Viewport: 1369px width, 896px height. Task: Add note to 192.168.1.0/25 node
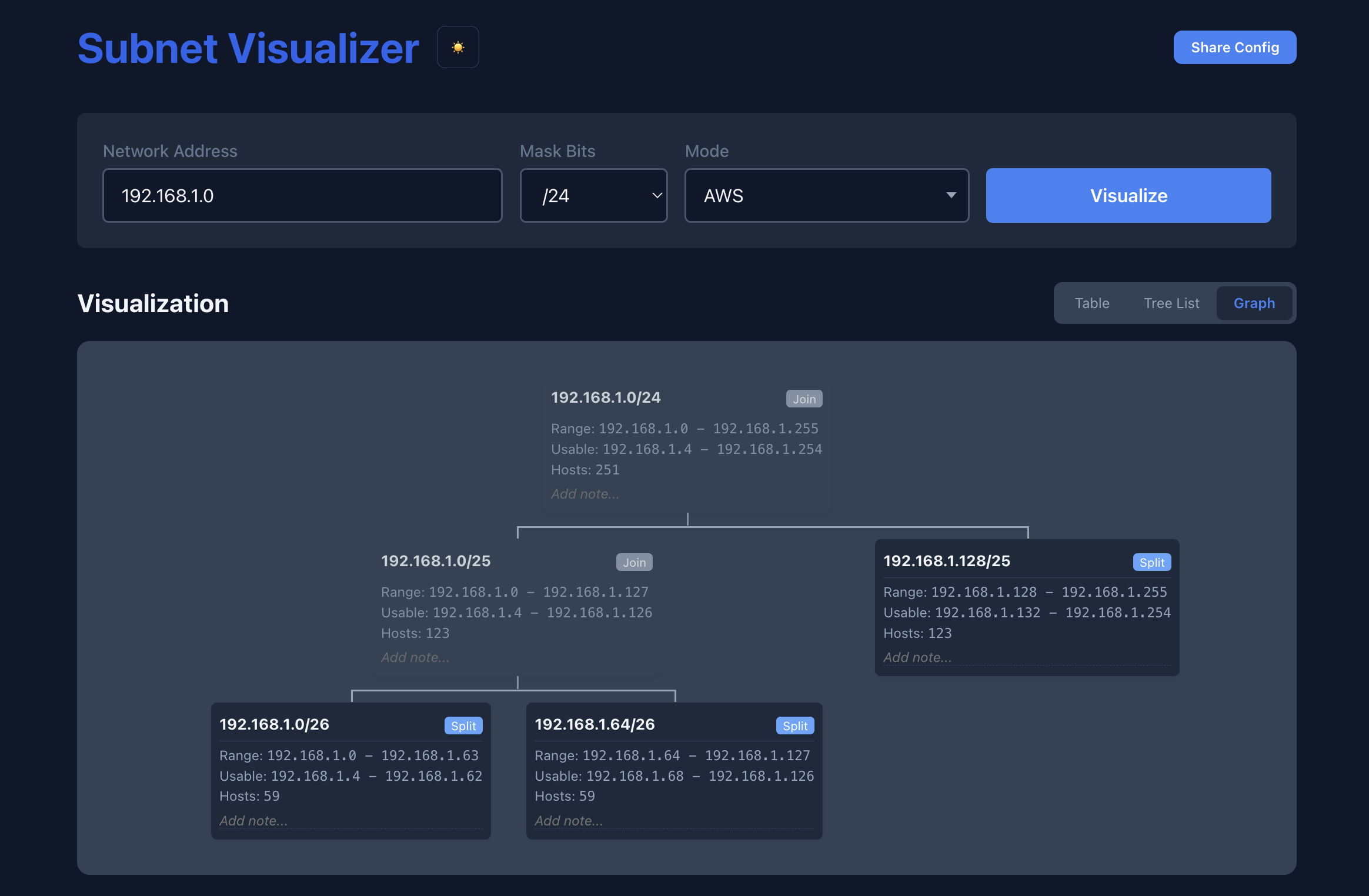point(516,657)
